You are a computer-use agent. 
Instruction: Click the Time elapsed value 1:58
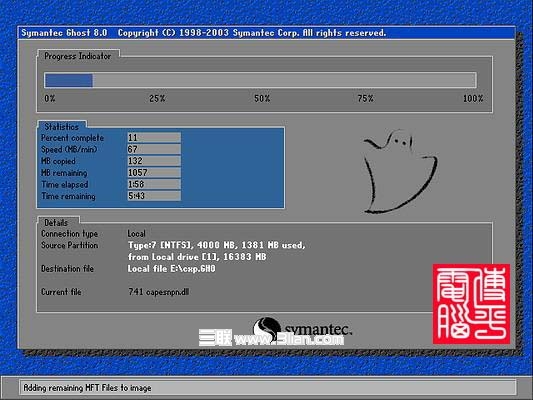[154, 184]
